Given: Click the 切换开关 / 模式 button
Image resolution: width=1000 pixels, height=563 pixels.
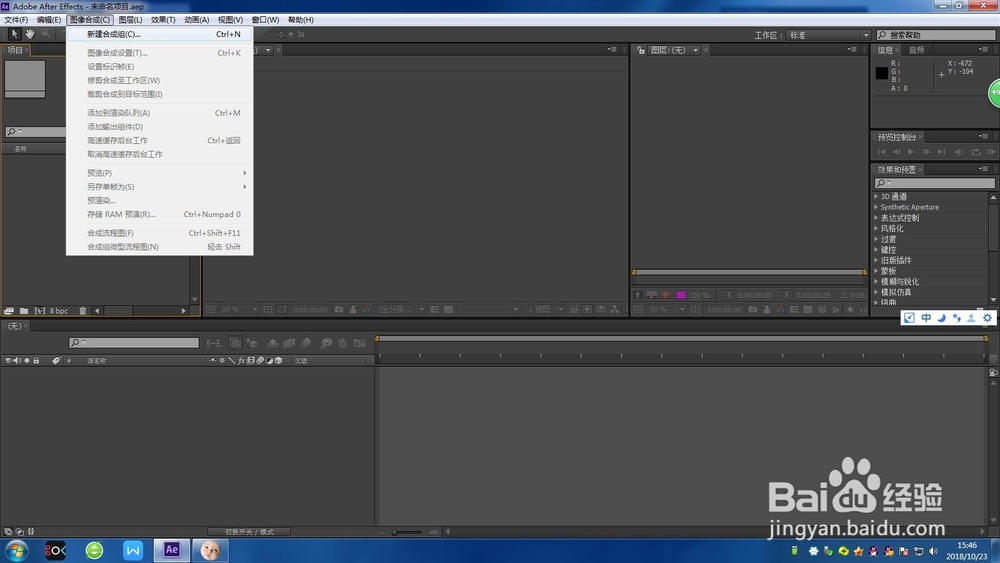Looking at the screenshot, I should coord(249,532).
